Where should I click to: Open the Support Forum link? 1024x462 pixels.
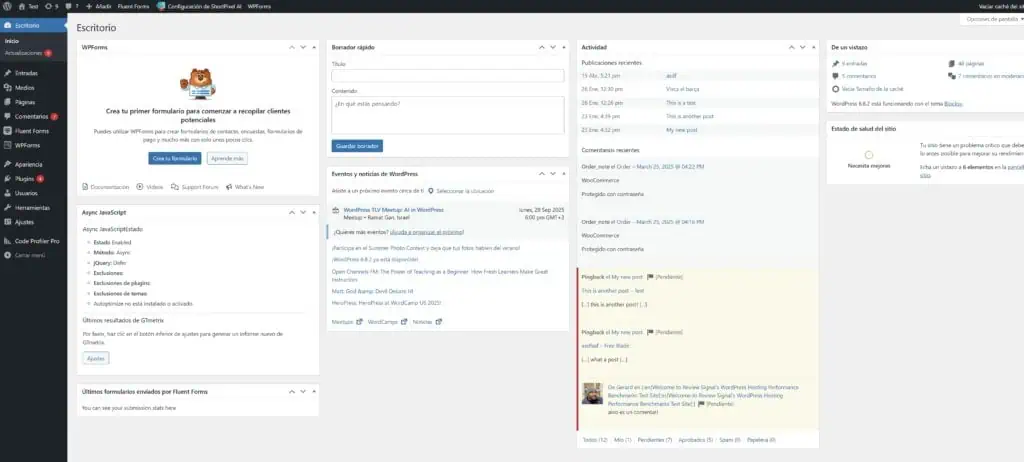[x=195, y=187]
